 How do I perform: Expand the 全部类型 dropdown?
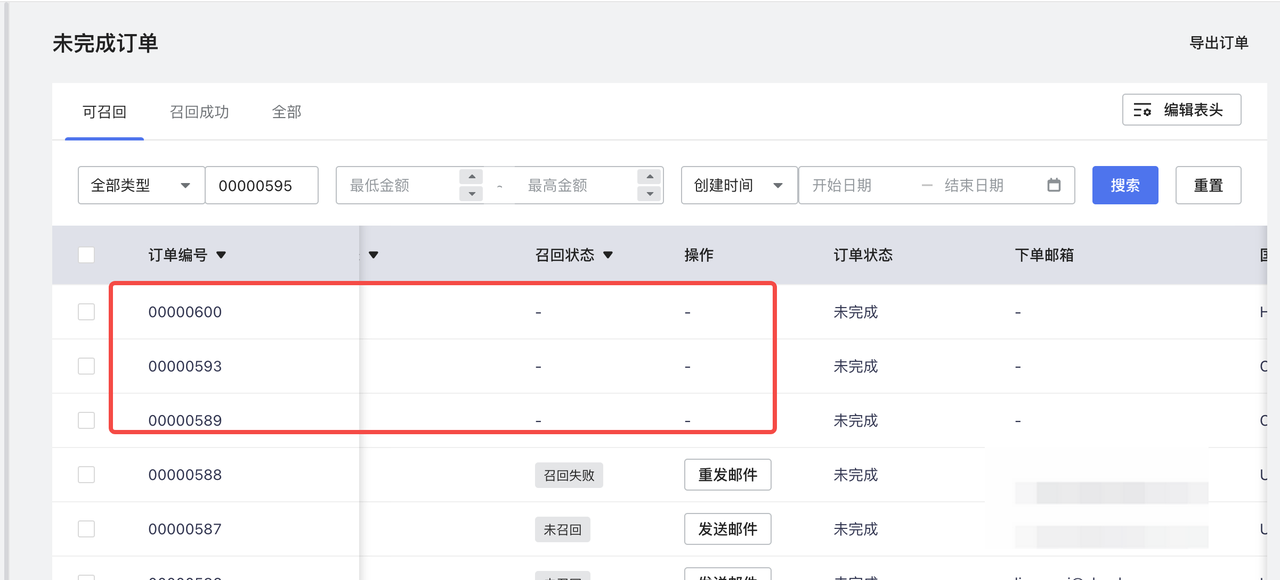pyautogui.click(x=141, y=185)
